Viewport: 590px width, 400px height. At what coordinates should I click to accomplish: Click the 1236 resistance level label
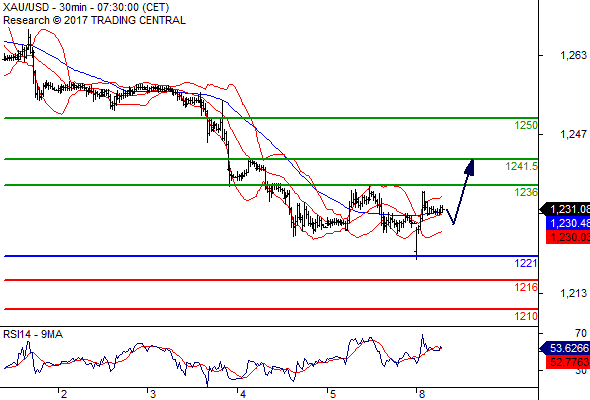click(x=526, y=192)
